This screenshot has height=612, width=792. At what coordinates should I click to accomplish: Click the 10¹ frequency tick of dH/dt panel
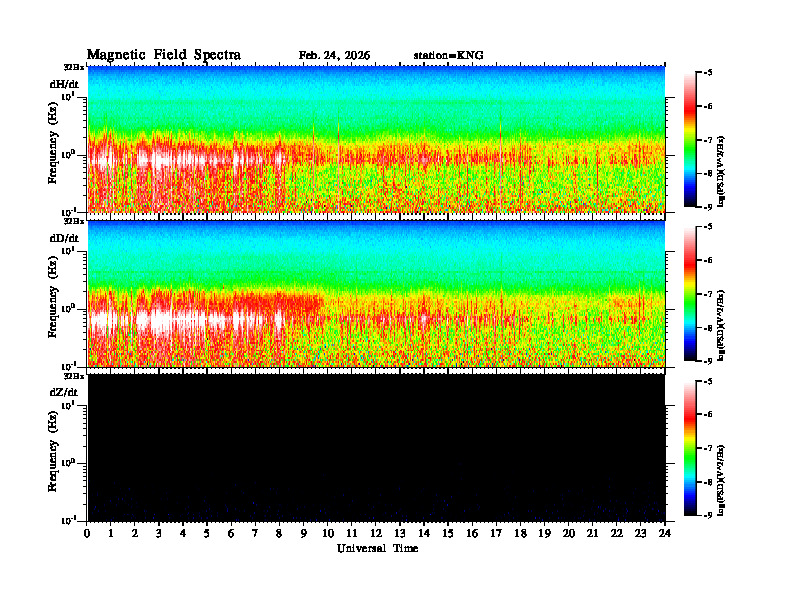point(68,96)
